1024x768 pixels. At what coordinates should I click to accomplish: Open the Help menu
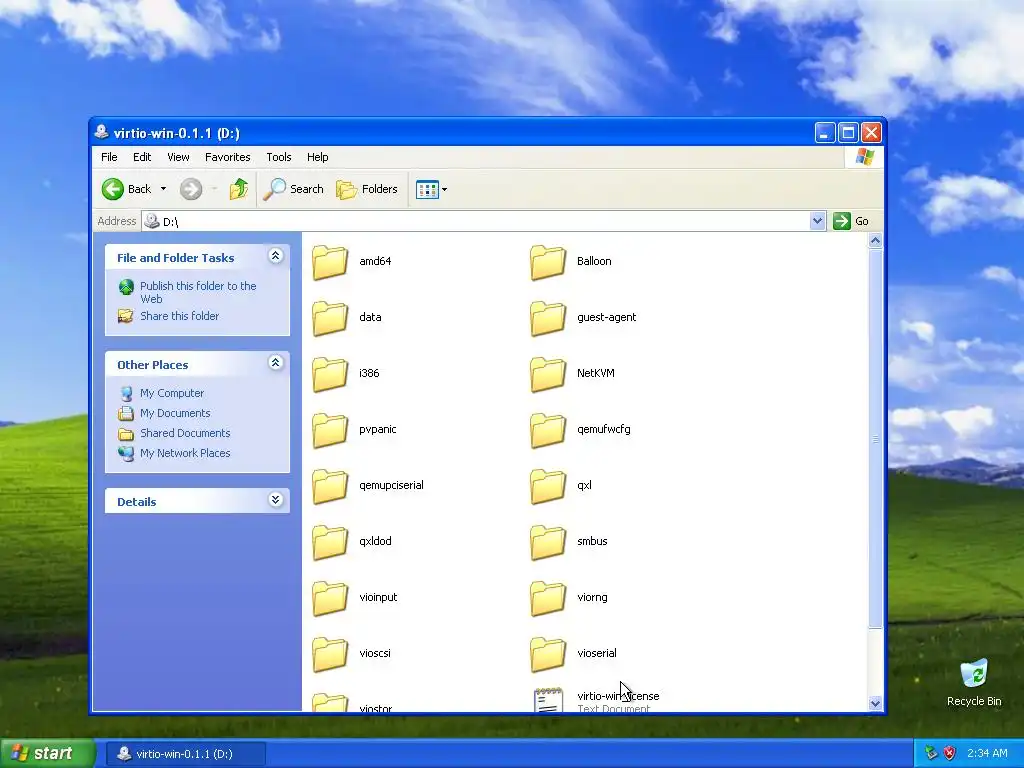pyautogui.click(x=317, y=157)
